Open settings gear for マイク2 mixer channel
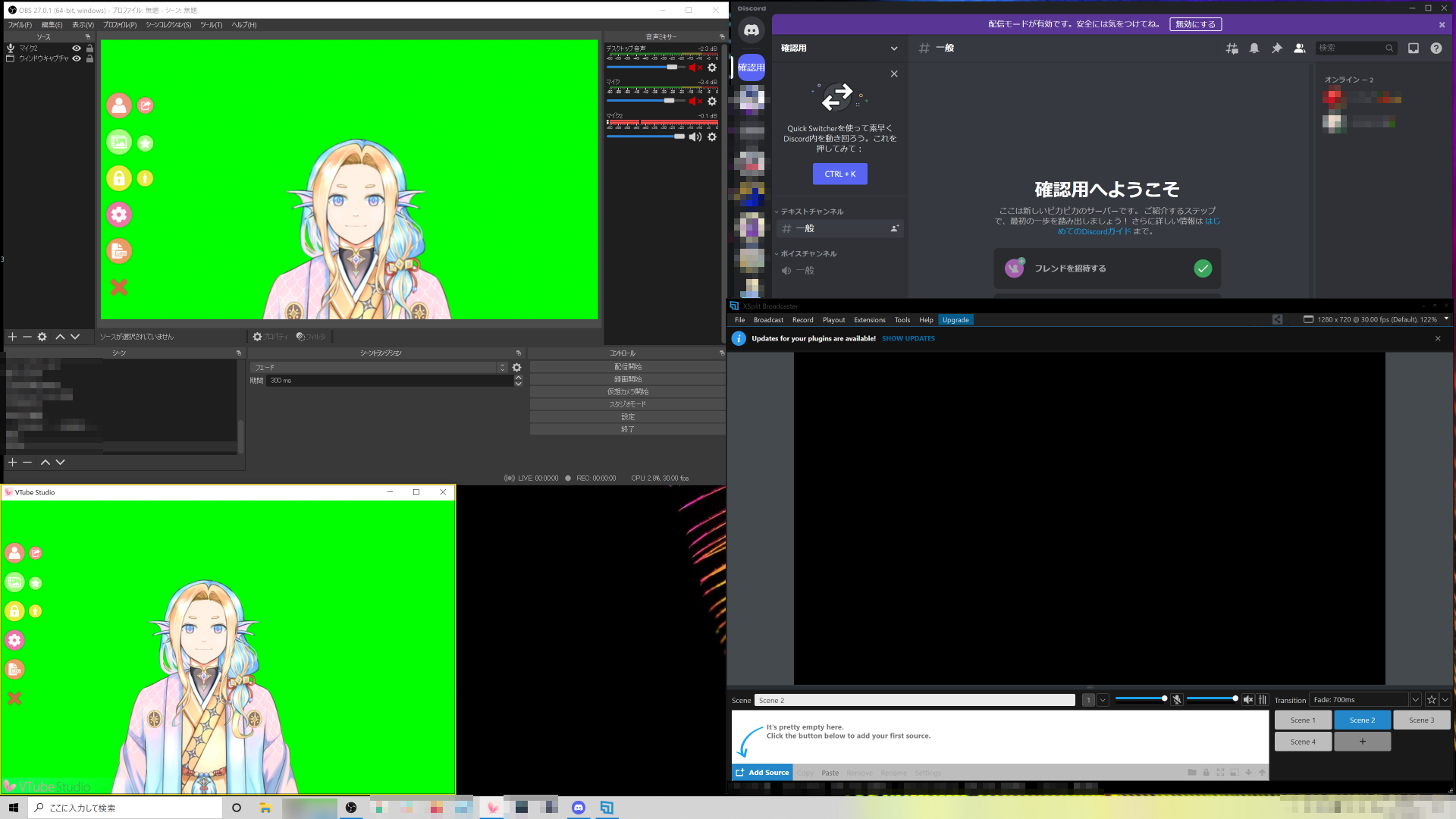The width and height of the screenshot is (1456, 819). [712, 137]
